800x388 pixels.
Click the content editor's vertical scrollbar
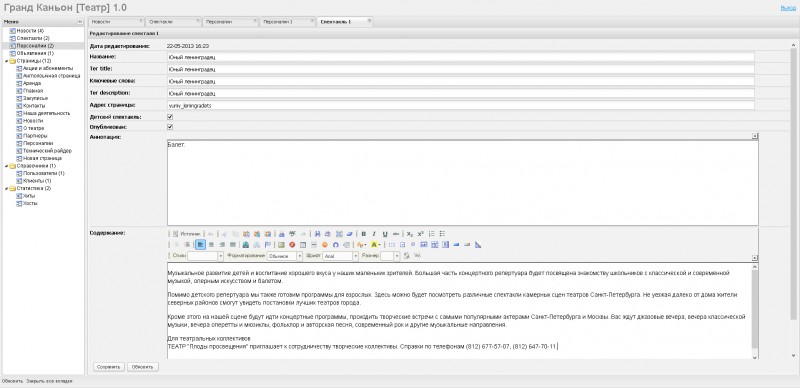point(755,310)
